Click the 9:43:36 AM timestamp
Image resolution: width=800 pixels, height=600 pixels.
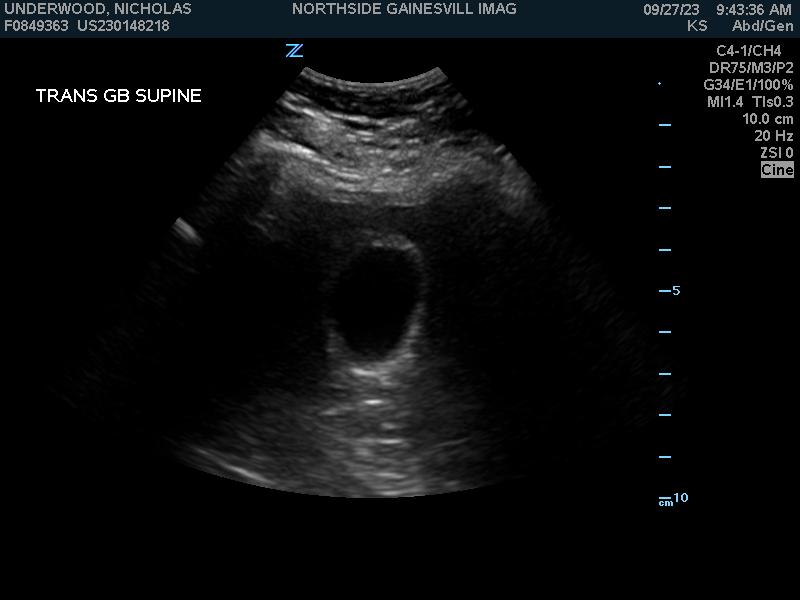(753, 9)
